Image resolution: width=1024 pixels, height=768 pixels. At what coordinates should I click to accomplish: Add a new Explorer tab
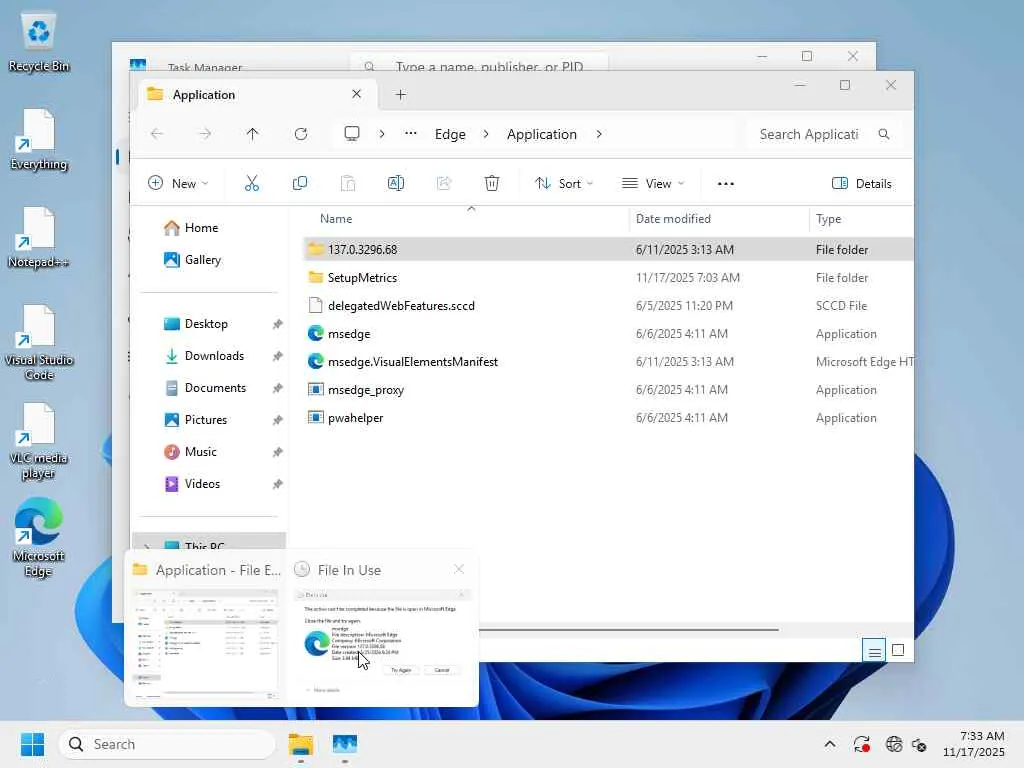(400, 95)
